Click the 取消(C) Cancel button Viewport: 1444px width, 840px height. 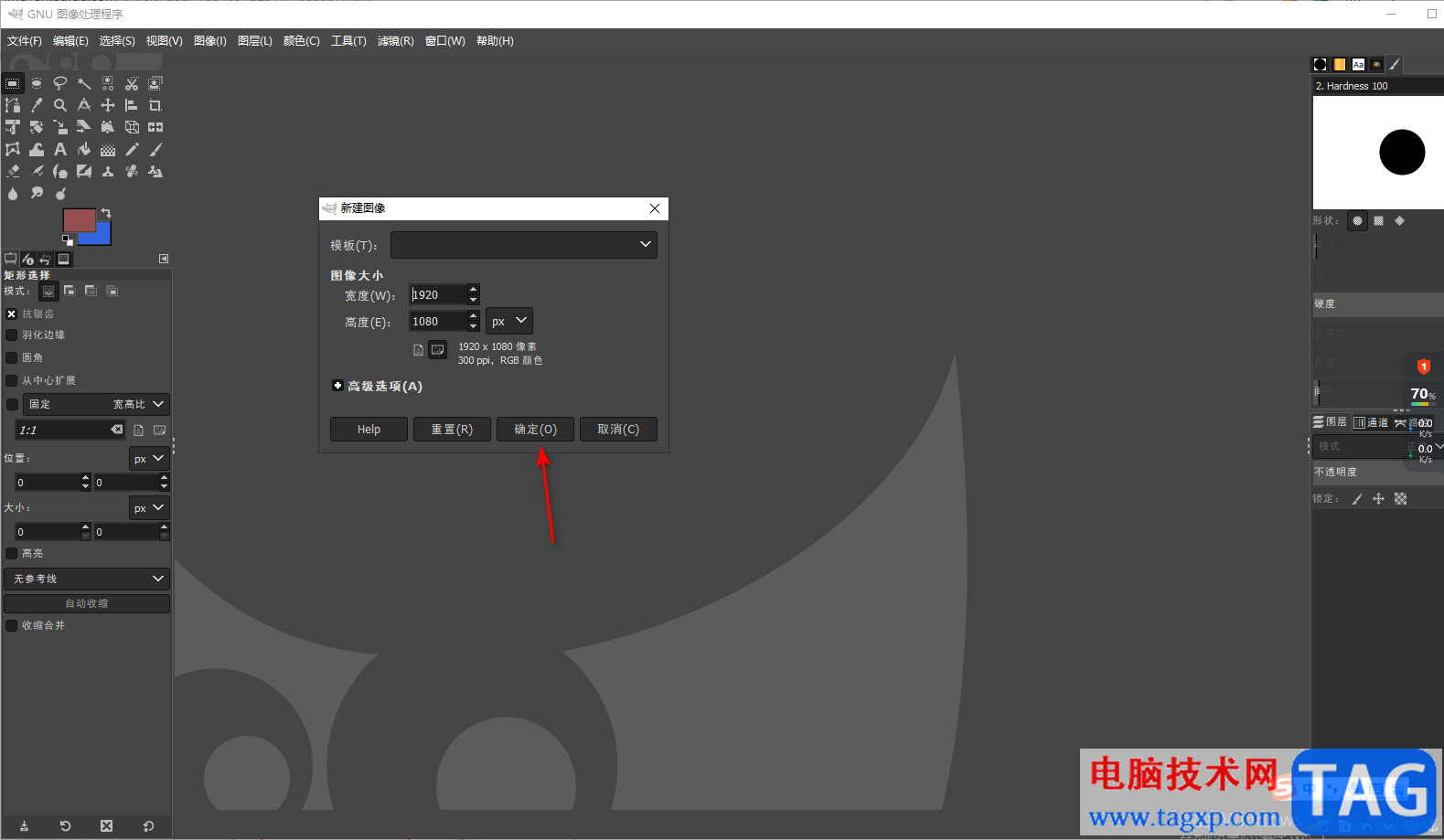[x=618, y=430]
